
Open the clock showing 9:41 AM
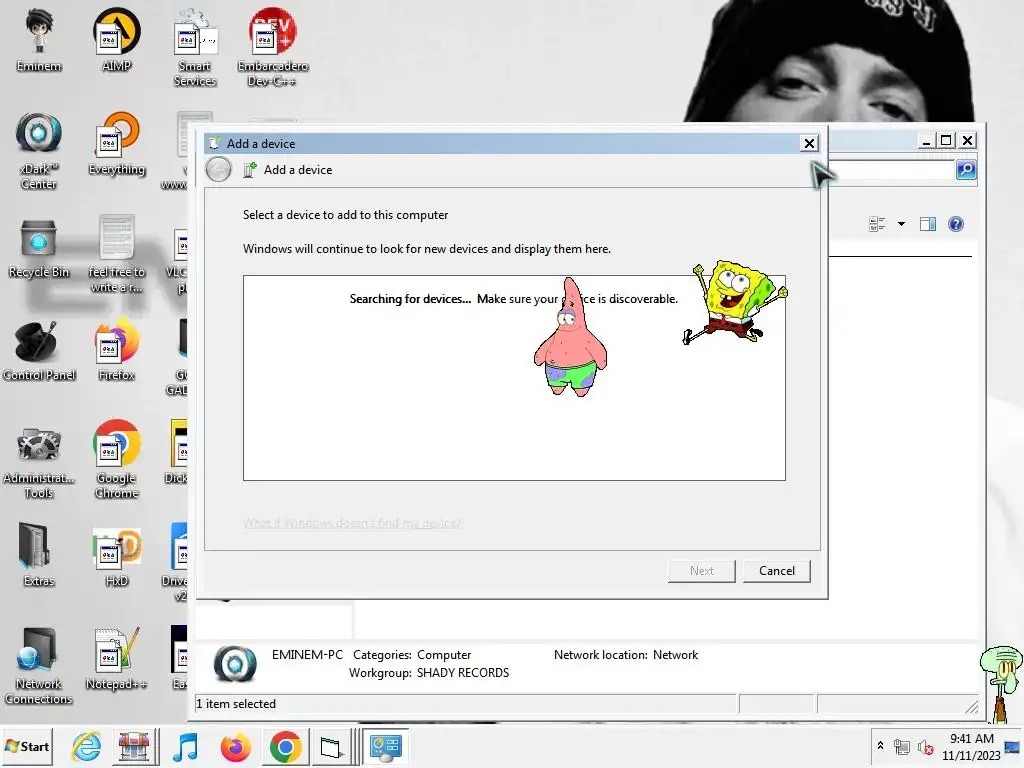click(x=971, y=747)
